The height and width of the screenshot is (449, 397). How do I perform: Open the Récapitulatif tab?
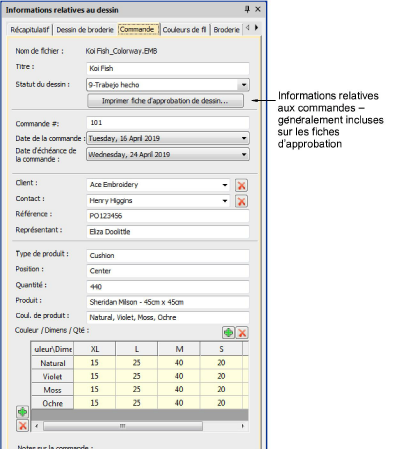coord(30,30)
